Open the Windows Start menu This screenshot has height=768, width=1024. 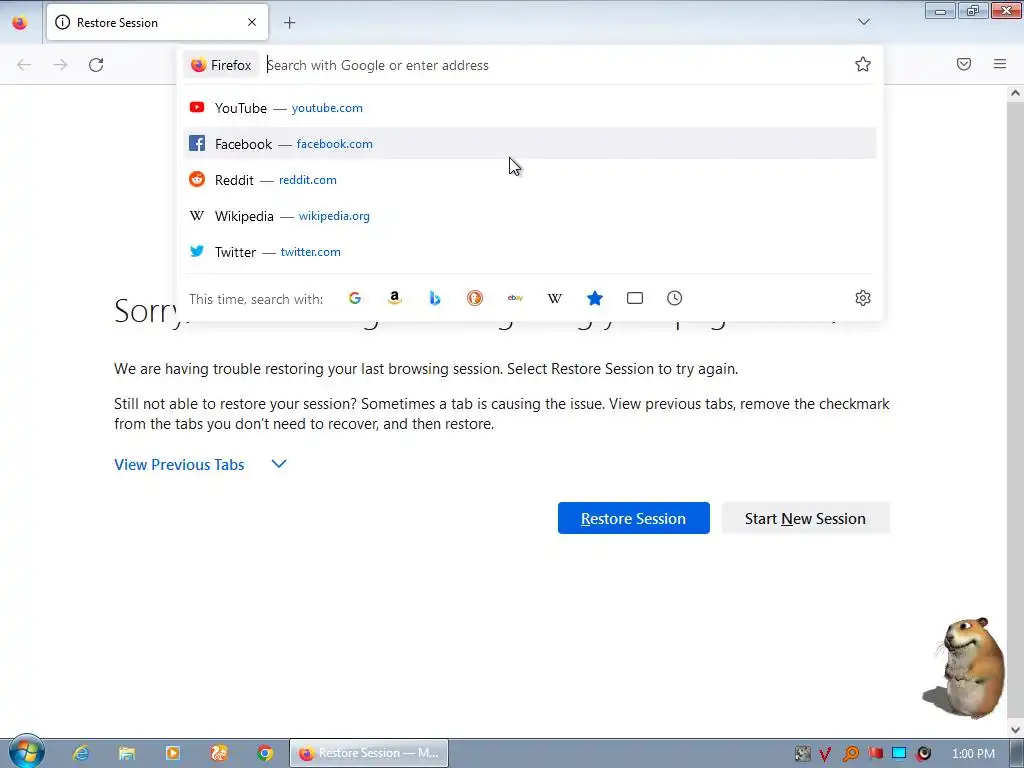(x=26, y=752)
